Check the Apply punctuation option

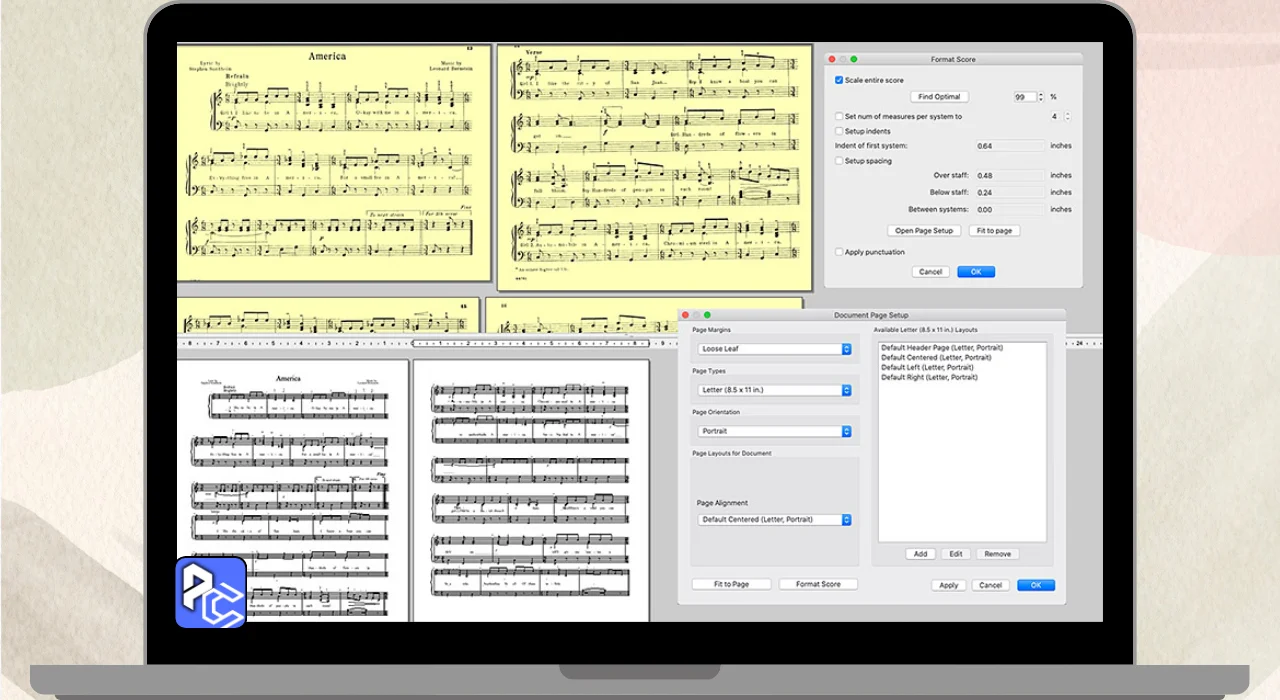pyautogui.click(x=839, y=252)
